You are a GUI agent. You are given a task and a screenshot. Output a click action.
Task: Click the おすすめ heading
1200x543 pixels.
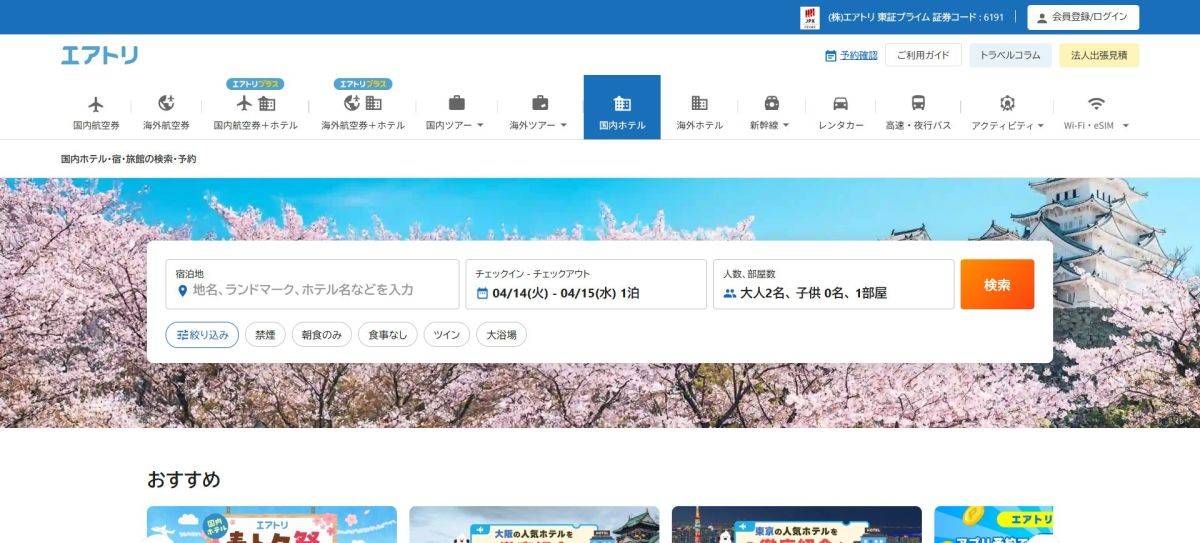click(x=184, y=479)
